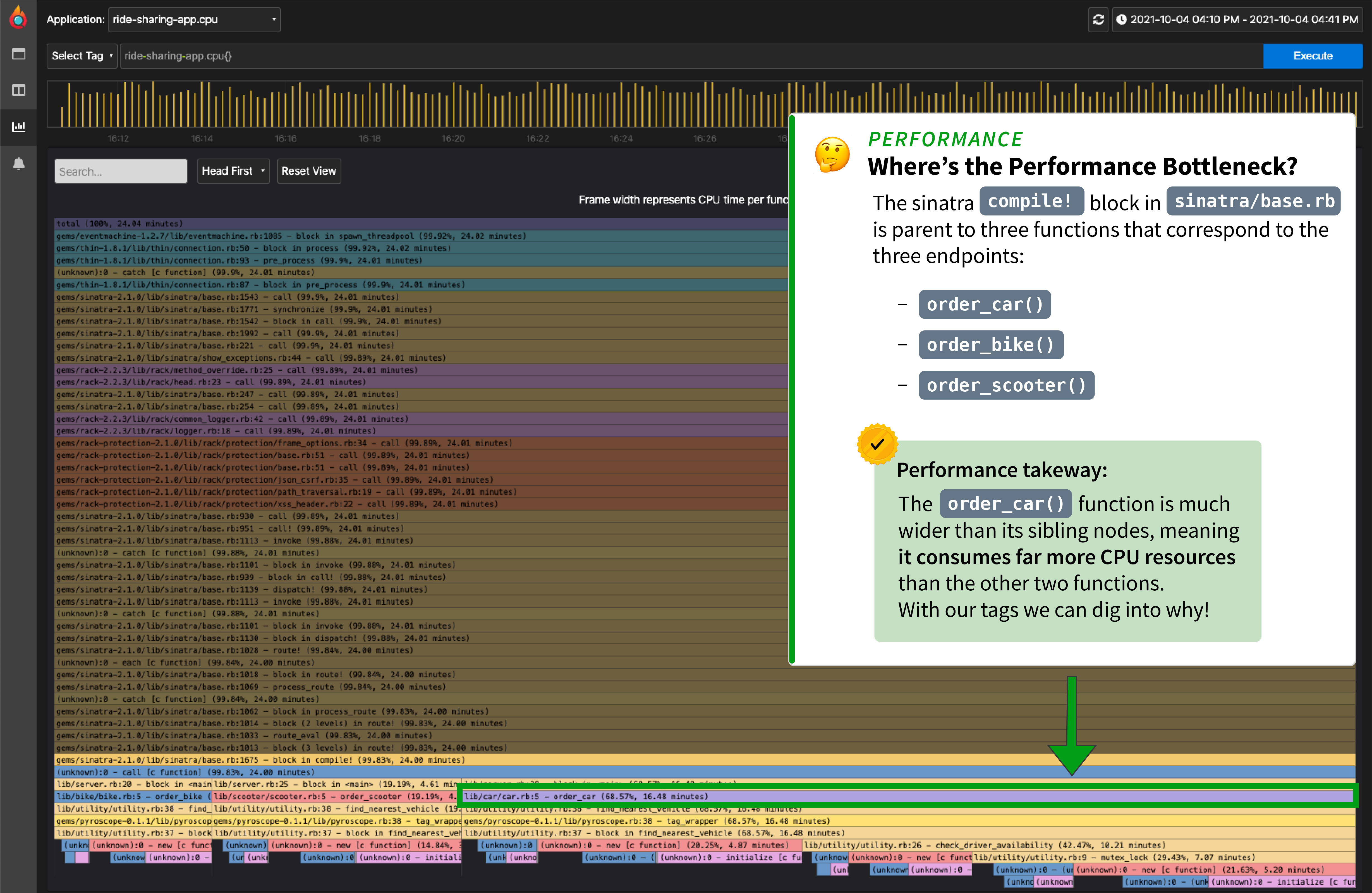Click the yellow checkmark badge

tap(877, 444)
